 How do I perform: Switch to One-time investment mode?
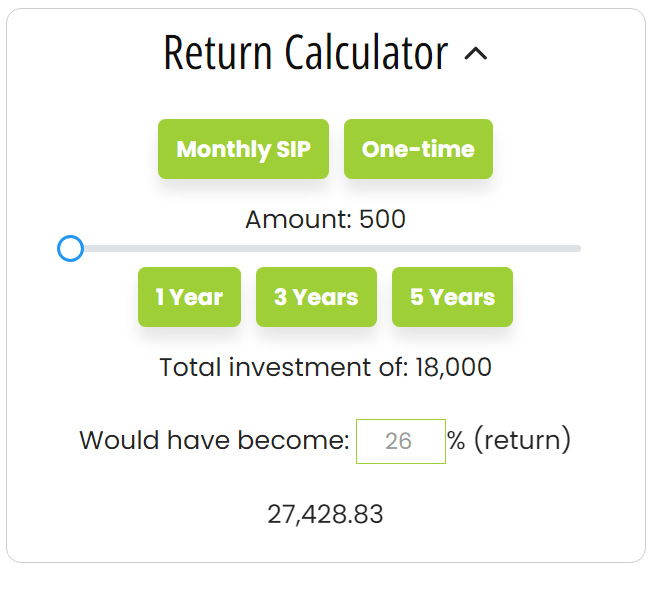pyautogui.click(x=418, y=149)
